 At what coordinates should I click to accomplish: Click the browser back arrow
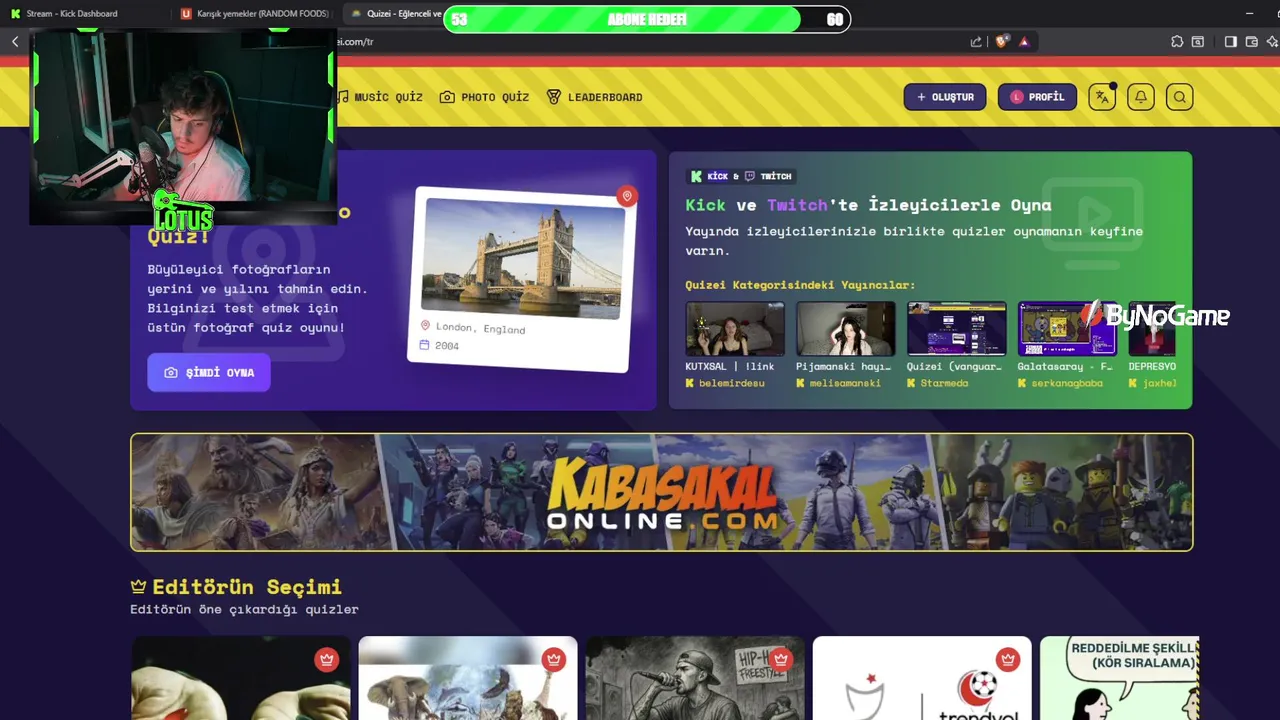pyautogui.click(x=15, y=41)
